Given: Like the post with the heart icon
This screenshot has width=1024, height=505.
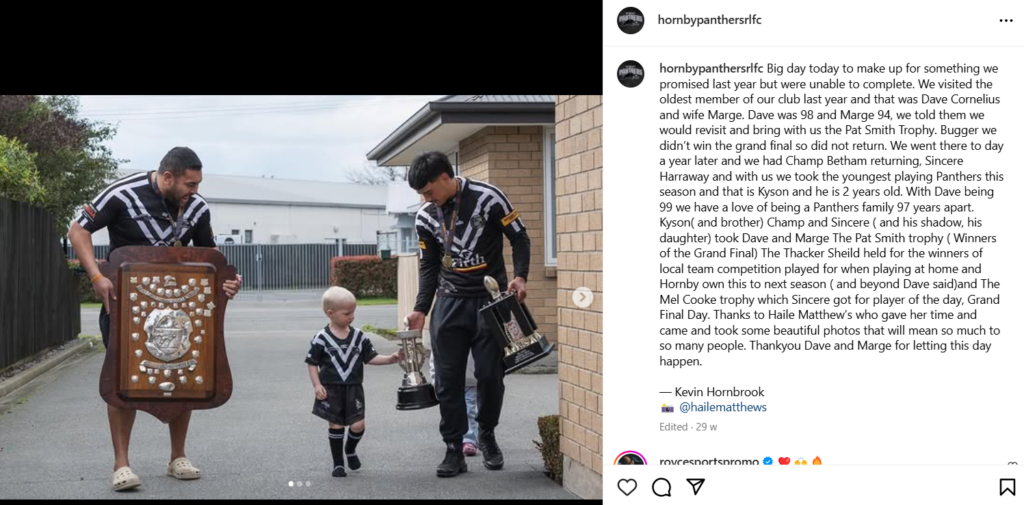Looking at the screenshot, I should [x=627, y=487].
